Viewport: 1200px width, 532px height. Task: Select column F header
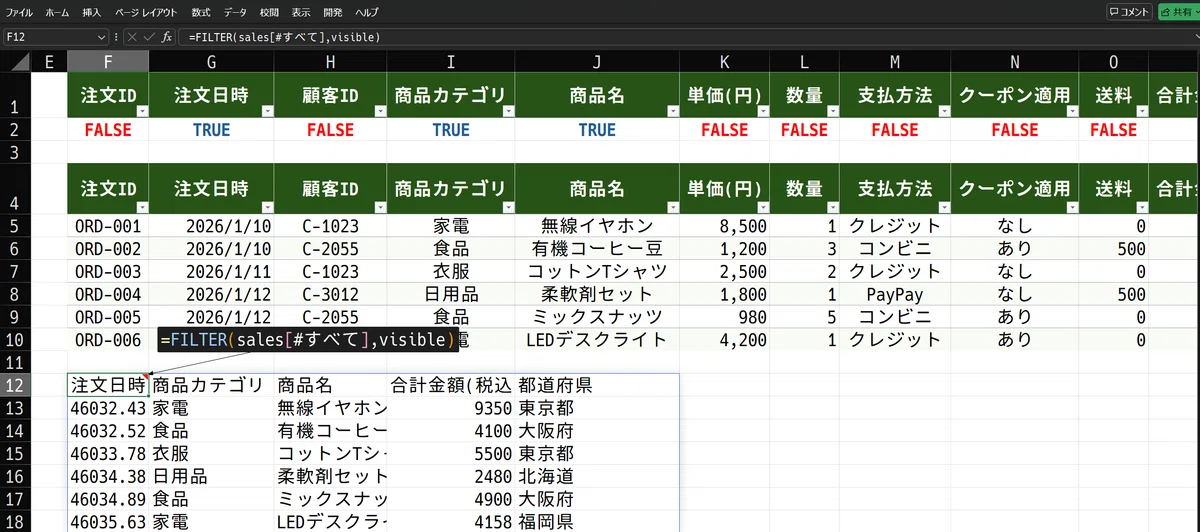(108, 62)
